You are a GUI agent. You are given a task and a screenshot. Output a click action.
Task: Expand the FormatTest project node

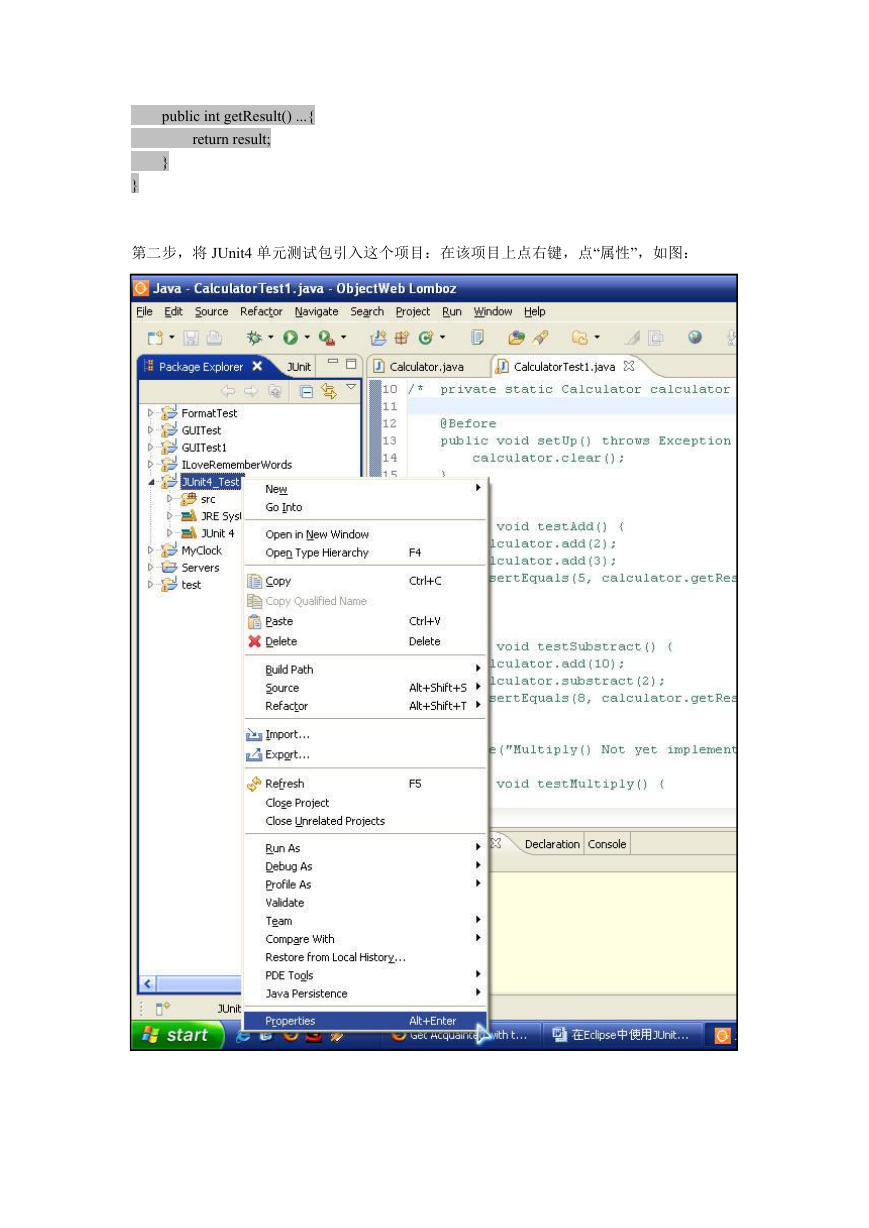[x=152, y=413]
